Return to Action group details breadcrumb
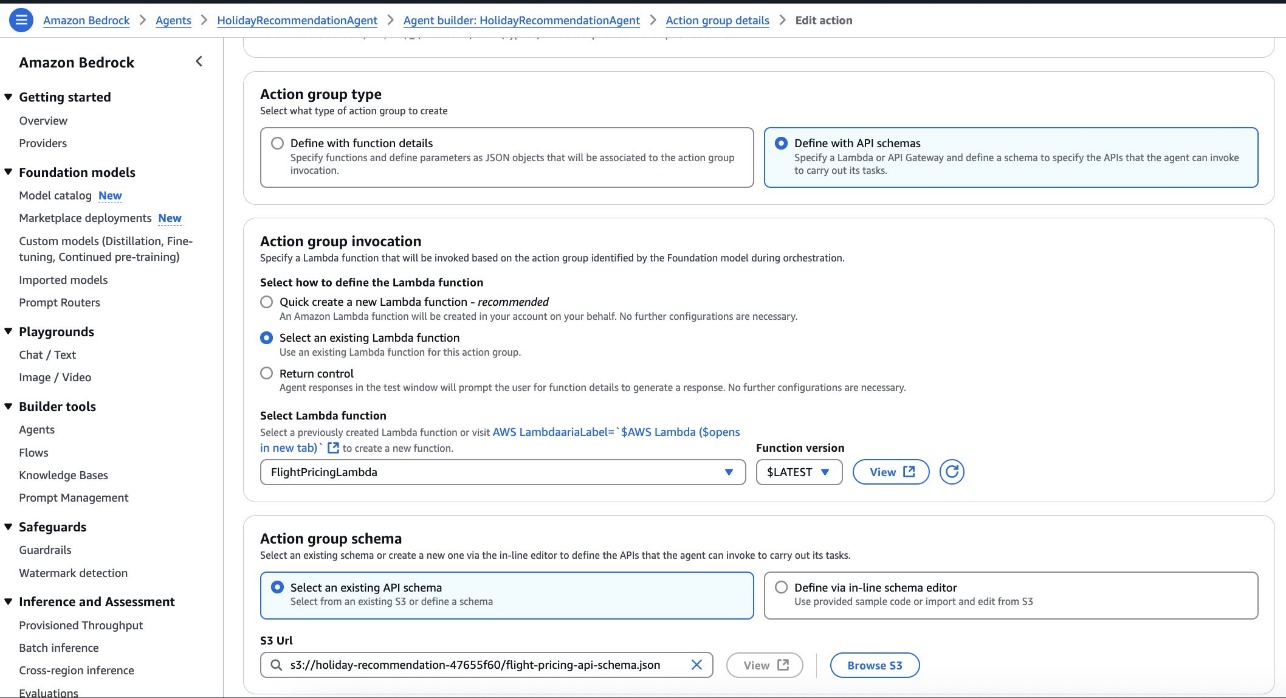Screen dimensions: 1286x698 click(x=717, y=20)
